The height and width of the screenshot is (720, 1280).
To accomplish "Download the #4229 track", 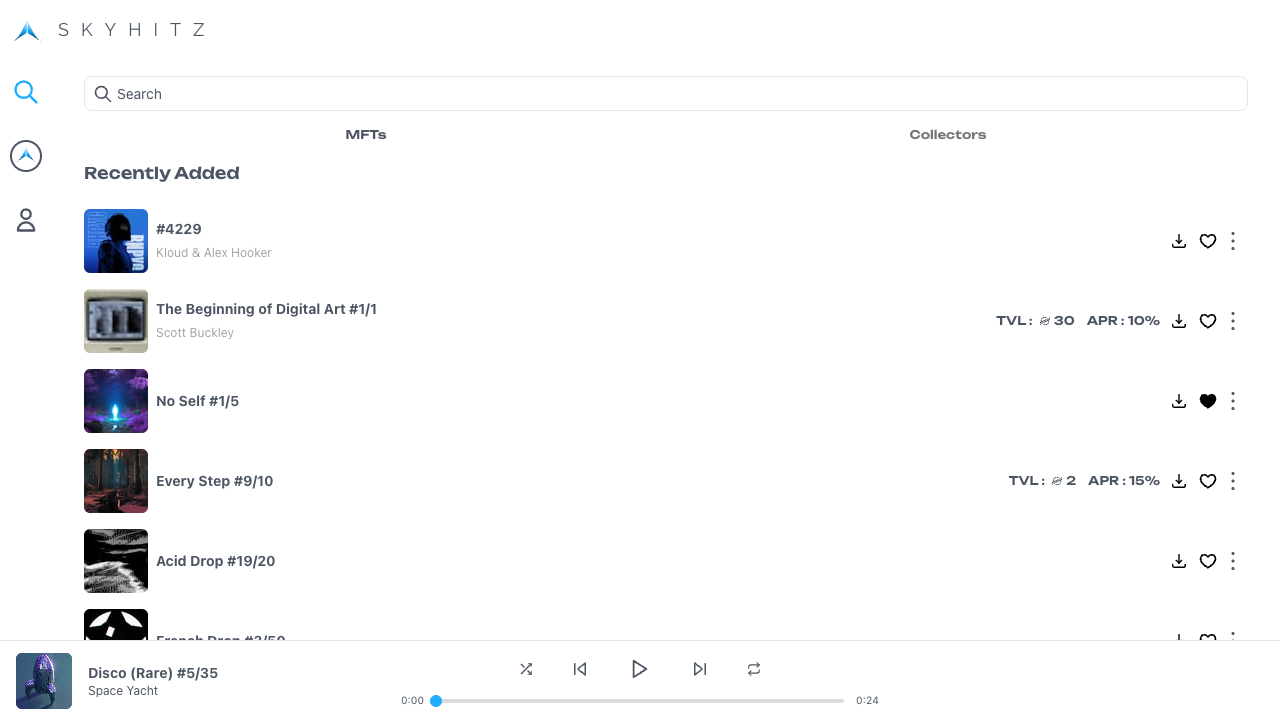I will tap(1179, 241).
